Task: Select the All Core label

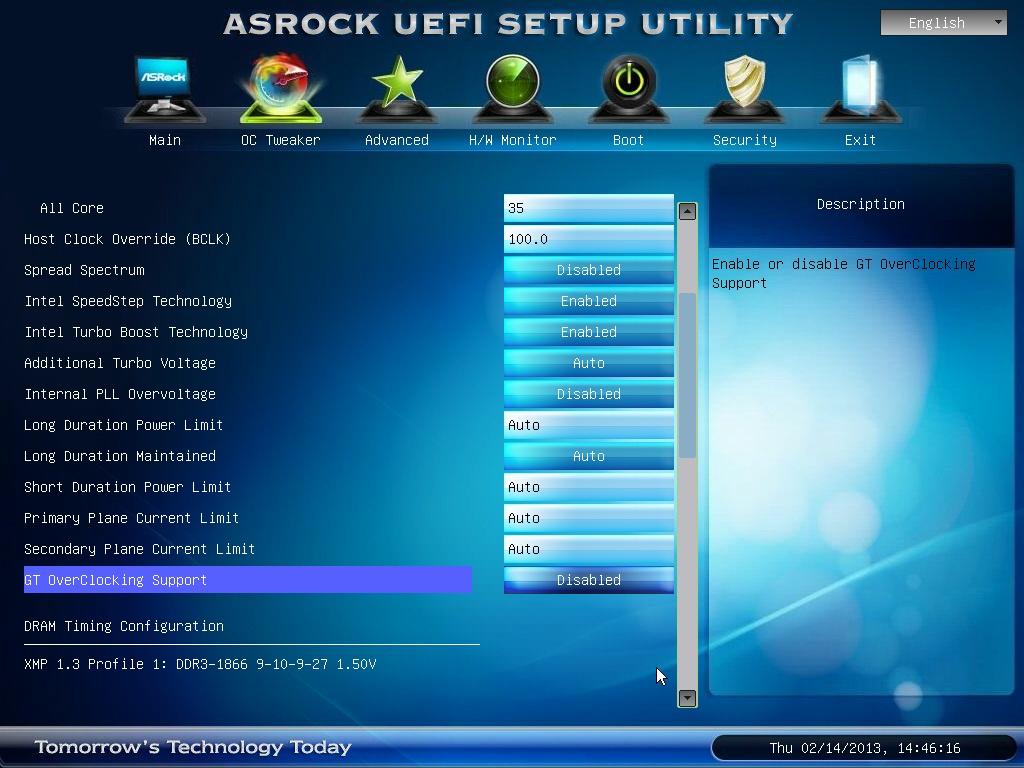Action: (72, 208)
